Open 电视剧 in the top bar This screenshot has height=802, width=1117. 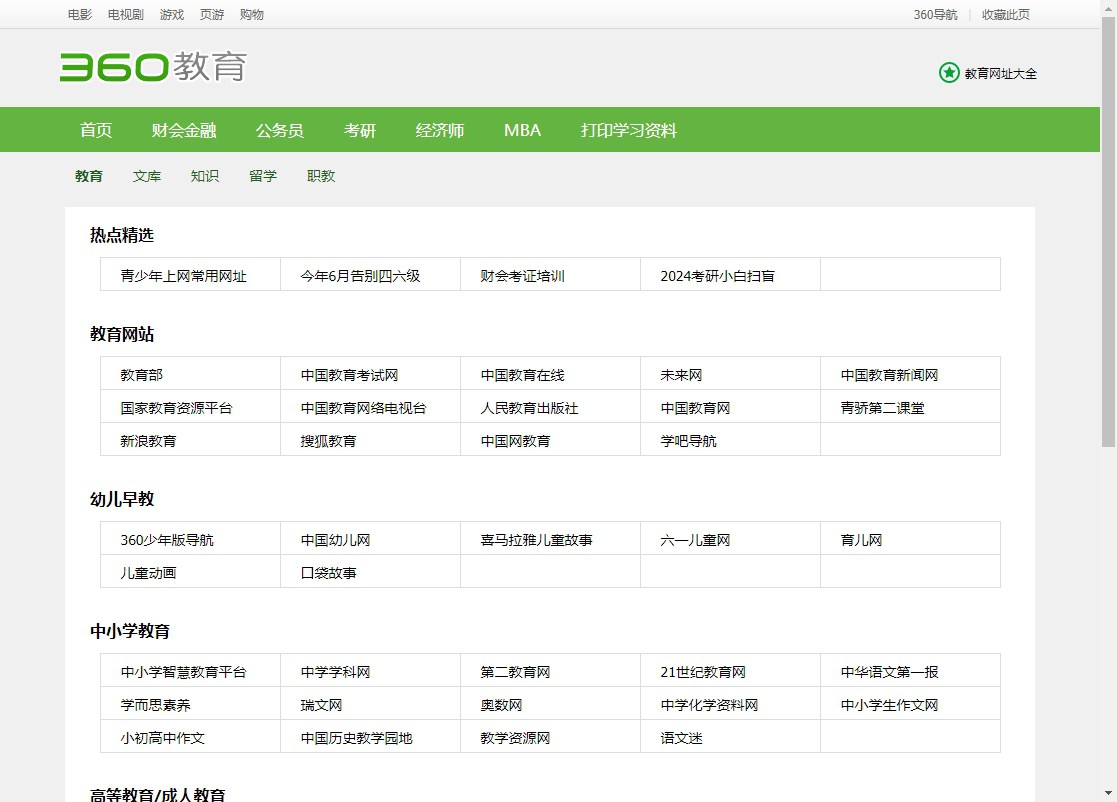click(x=126, y=14)
